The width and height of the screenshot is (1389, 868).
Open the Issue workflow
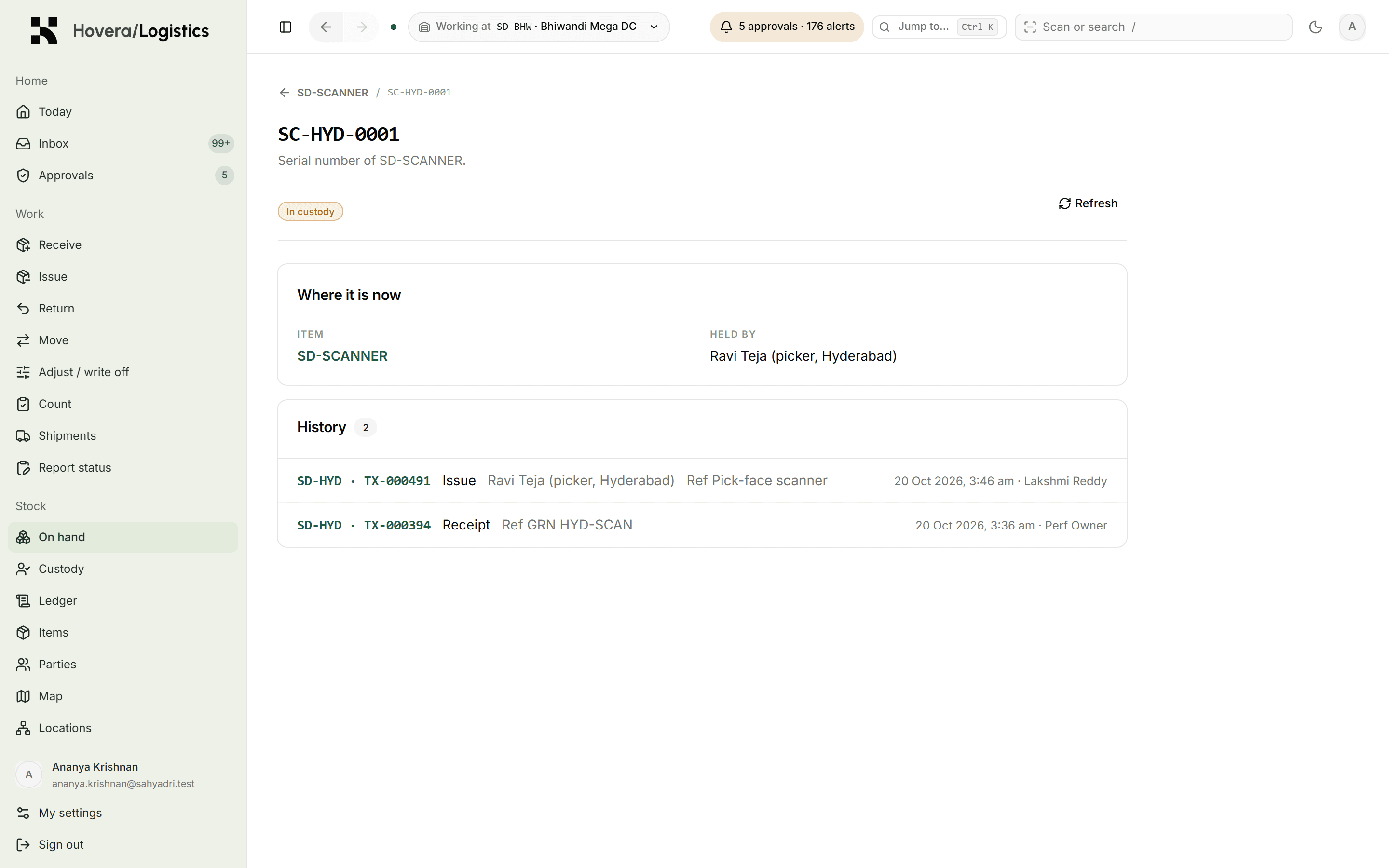click(x=123, y=277)
